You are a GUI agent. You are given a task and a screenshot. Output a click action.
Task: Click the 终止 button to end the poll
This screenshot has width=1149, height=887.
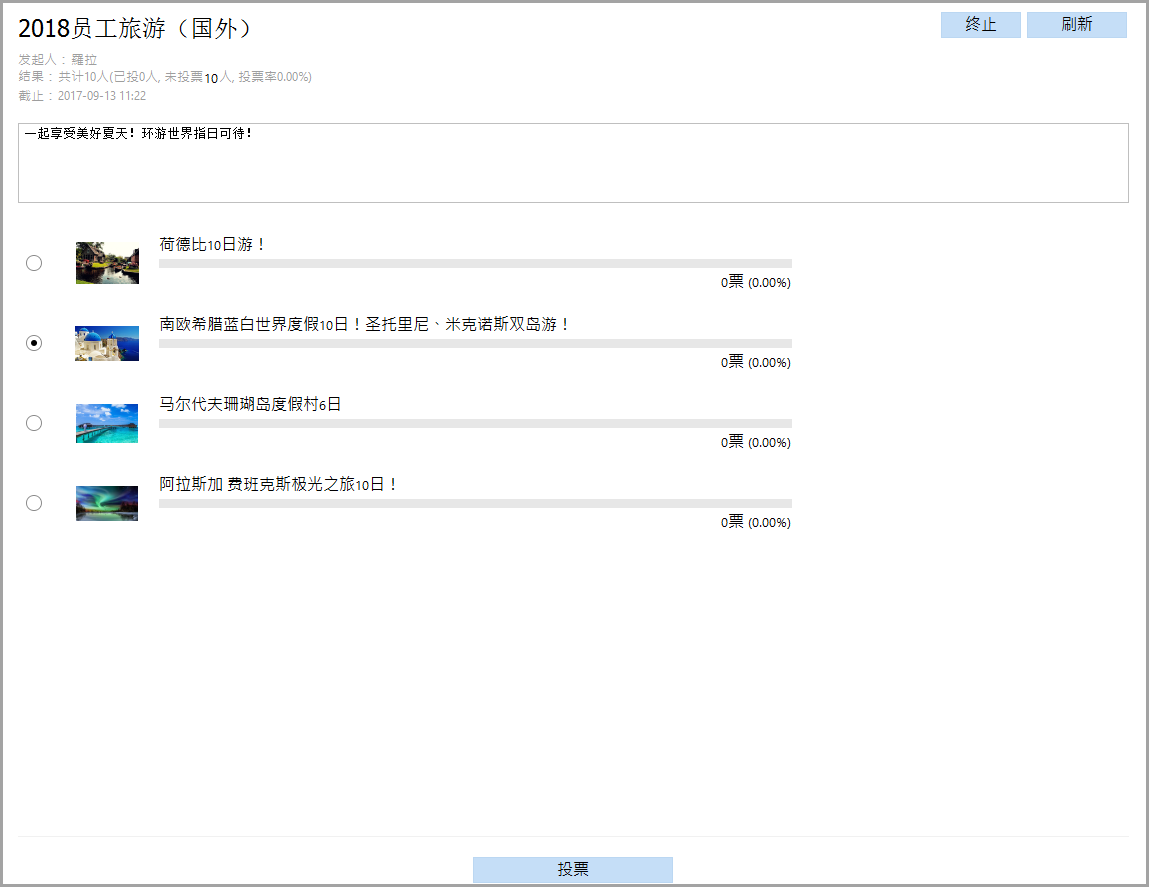click(x=980, y=25)
